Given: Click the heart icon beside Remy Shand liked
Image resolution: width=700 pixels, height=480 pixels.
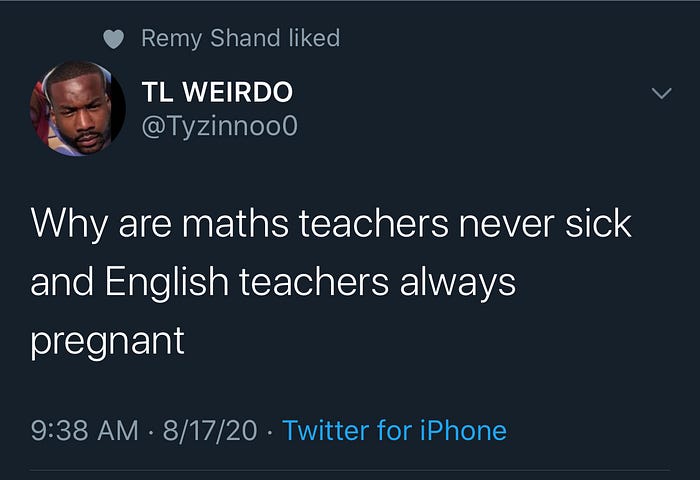Looking at the screenshot, I should pos(113,39).
